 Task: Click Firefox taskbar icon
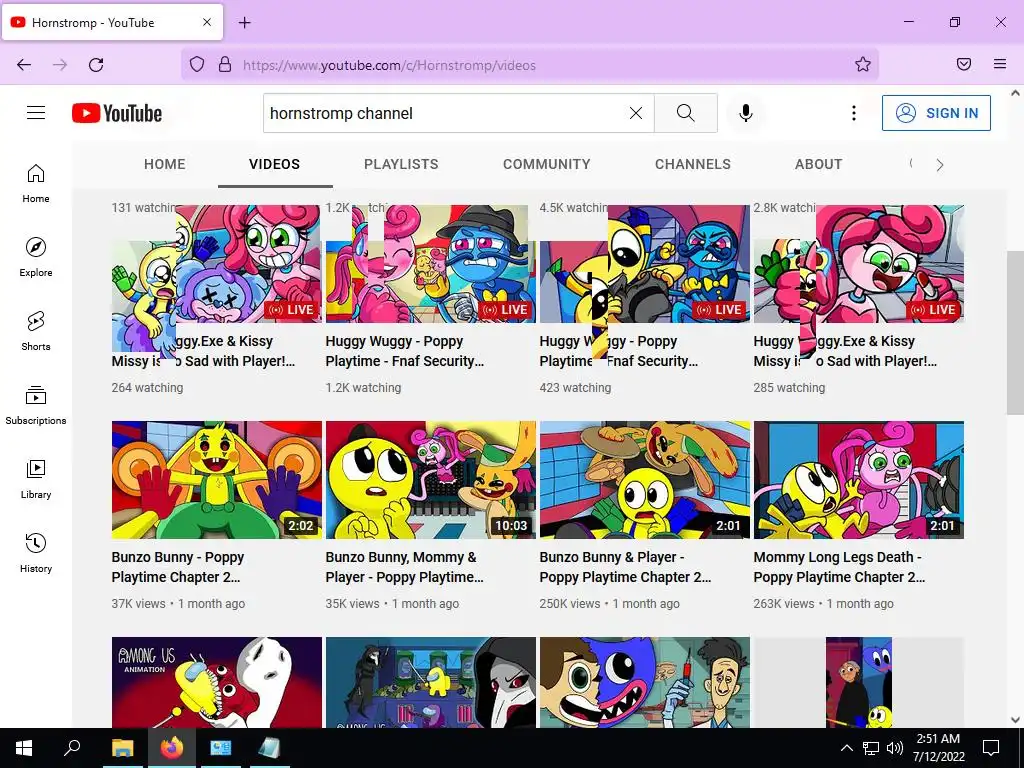(172, 748)
